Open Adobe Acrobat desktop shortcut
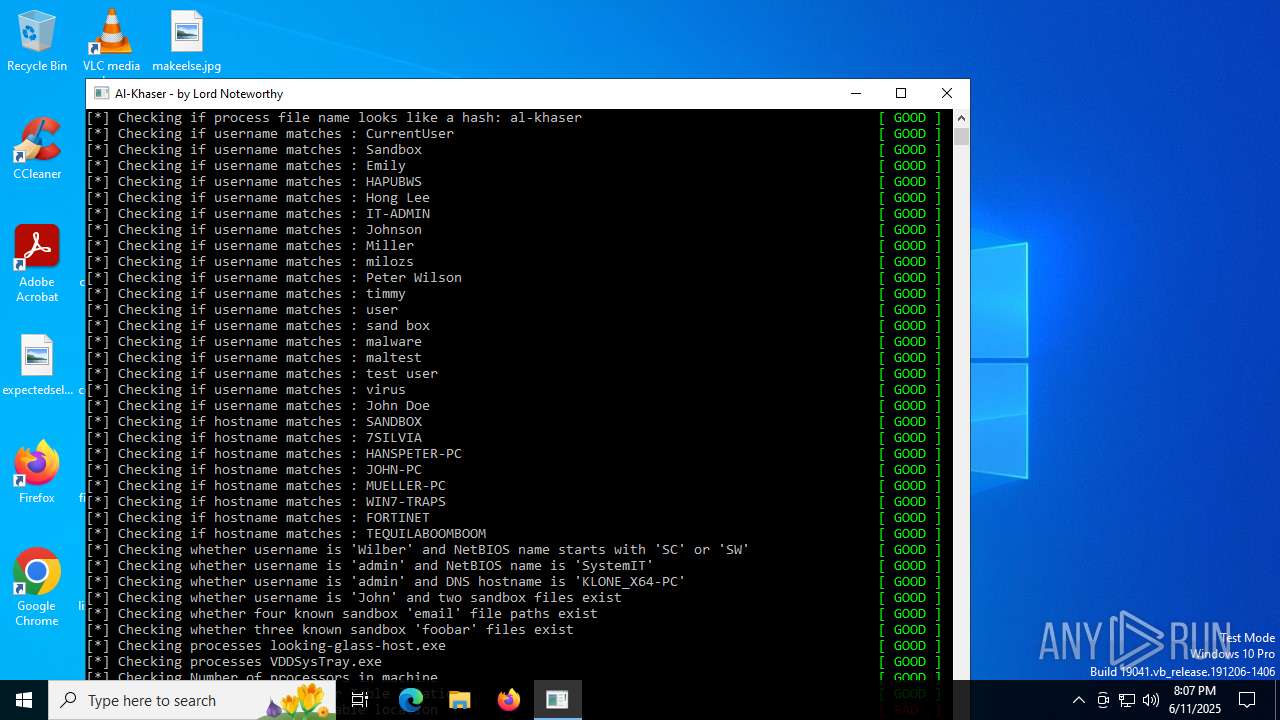1280x720 pixels. tap(37, 265)
